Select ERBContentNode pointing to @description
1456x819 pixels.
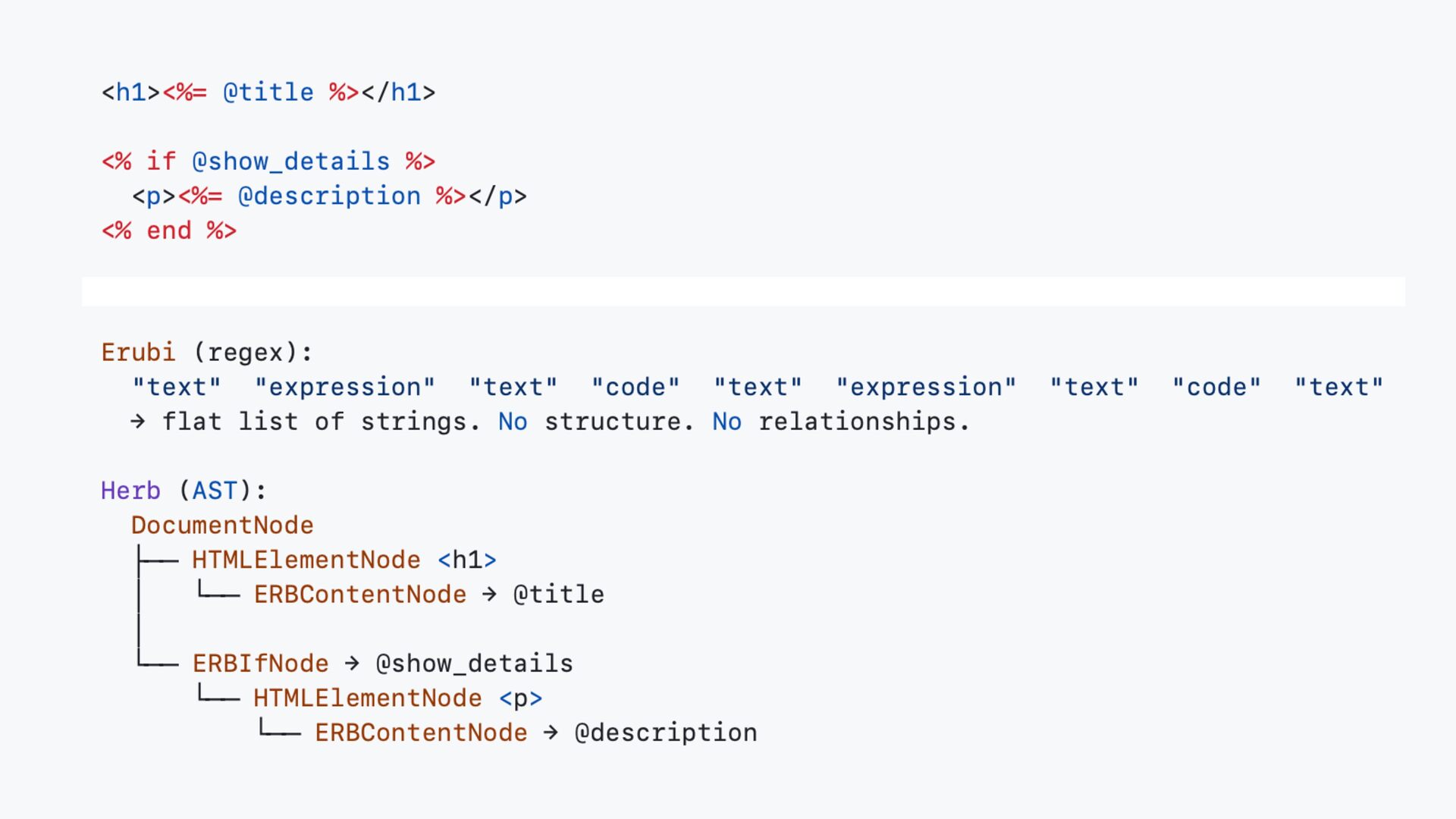(x=421, y=733)
